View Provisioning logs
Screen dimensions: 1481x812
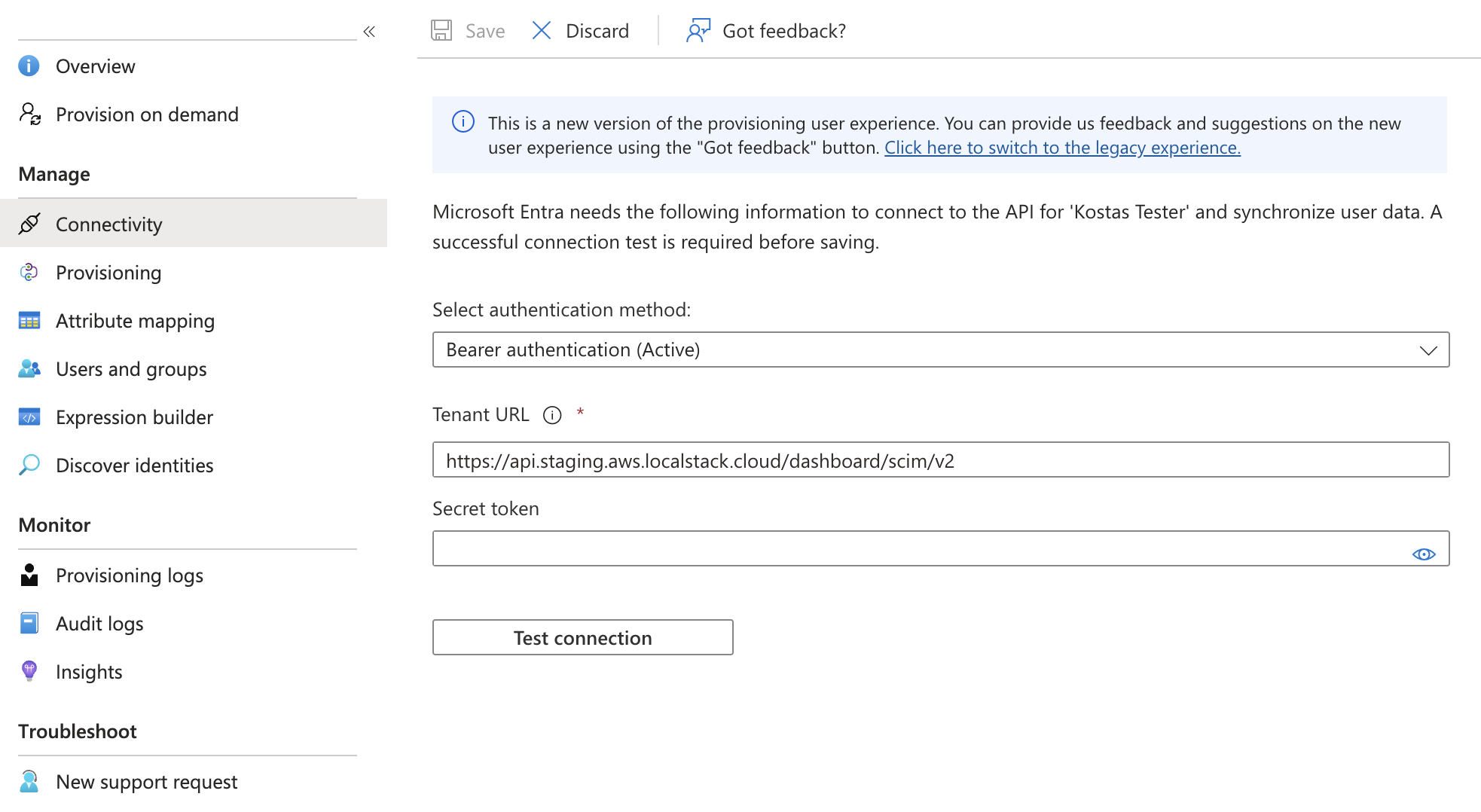pyautogui.click(x=130, y=575)
